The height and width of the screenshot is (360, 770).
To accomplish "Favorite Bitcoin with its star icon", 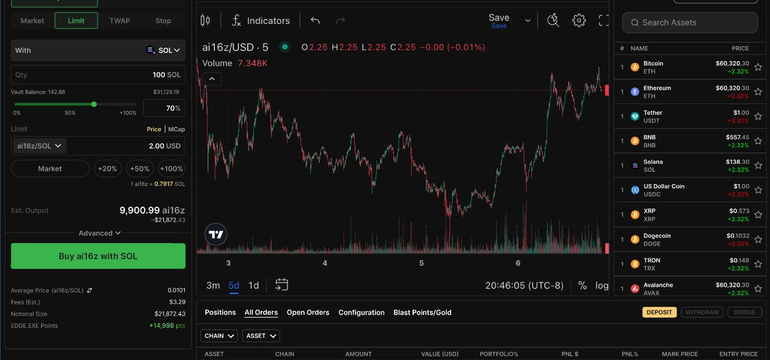I will (x=758, y=67).
